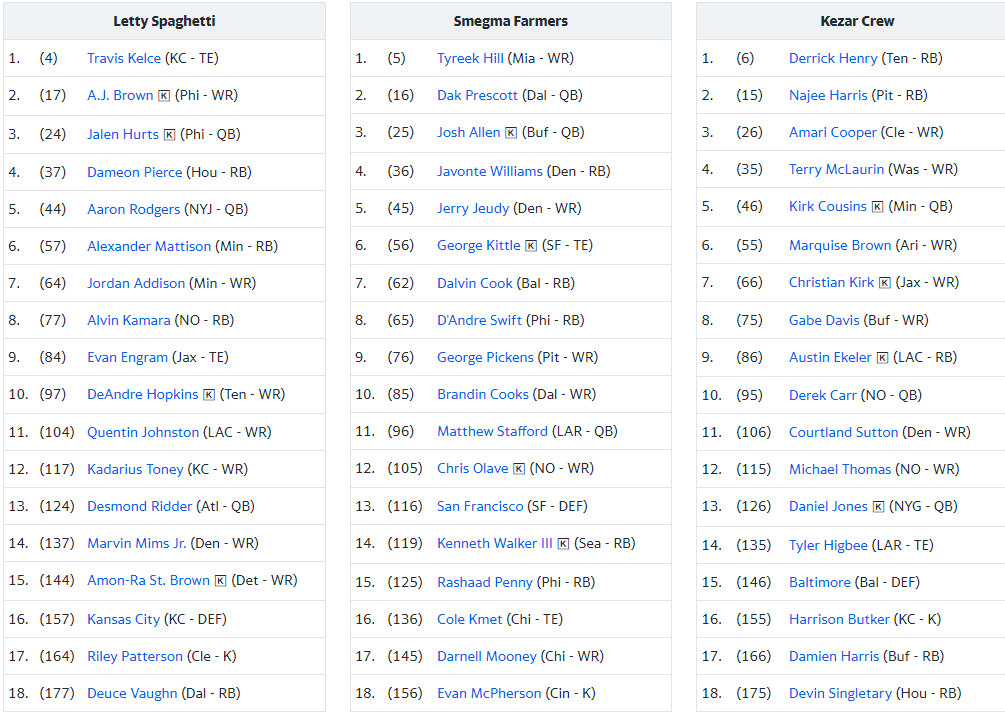Image resolution: width=1005 pixels, height=717 pixels.
Task: Click the keeper icon next to Jalen Hurts
Action: (x=169, y=135)
